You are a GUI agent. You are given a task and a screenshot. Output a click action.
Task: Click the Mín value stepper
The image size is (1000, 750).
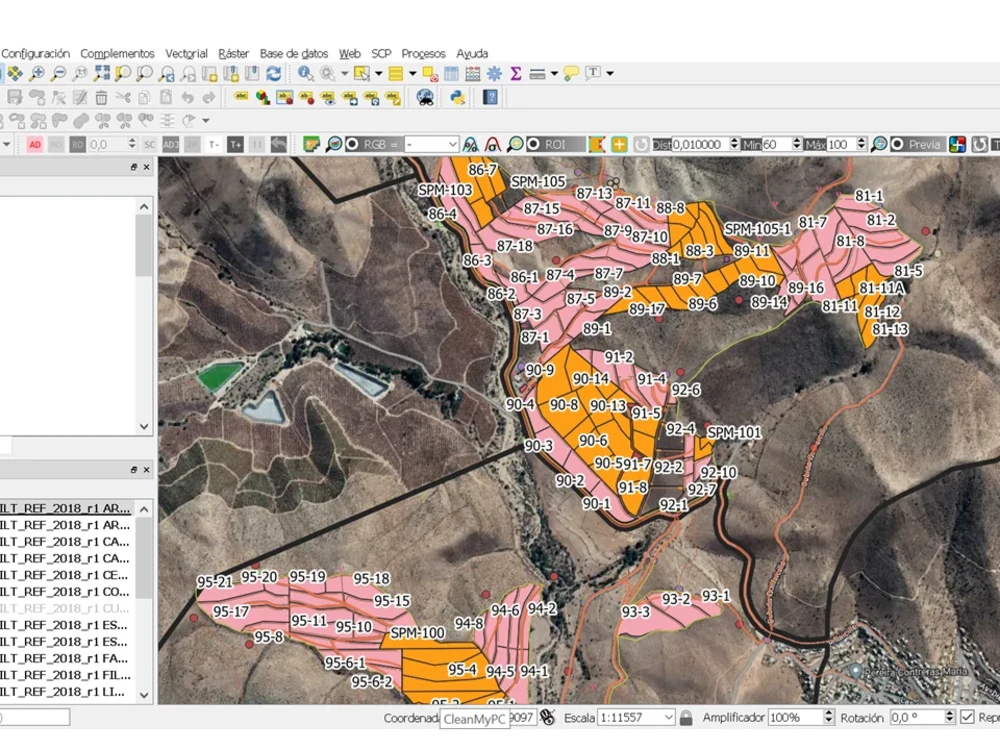(x=797, y=145)
